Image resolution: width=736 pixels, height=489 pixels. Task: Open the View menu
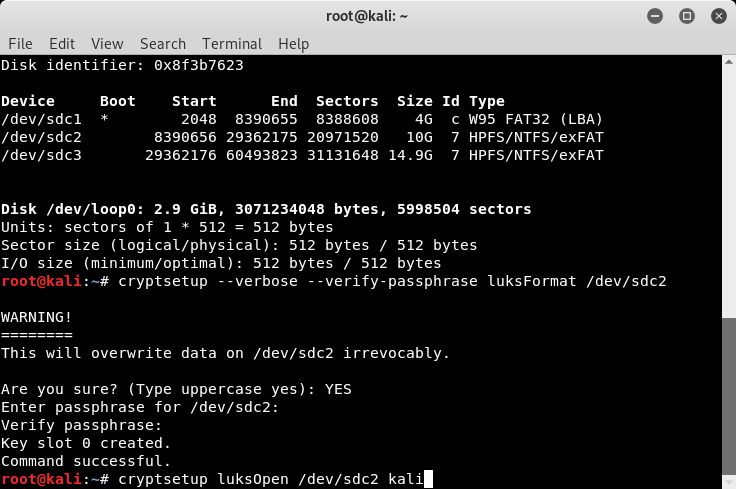click(107, 44)
